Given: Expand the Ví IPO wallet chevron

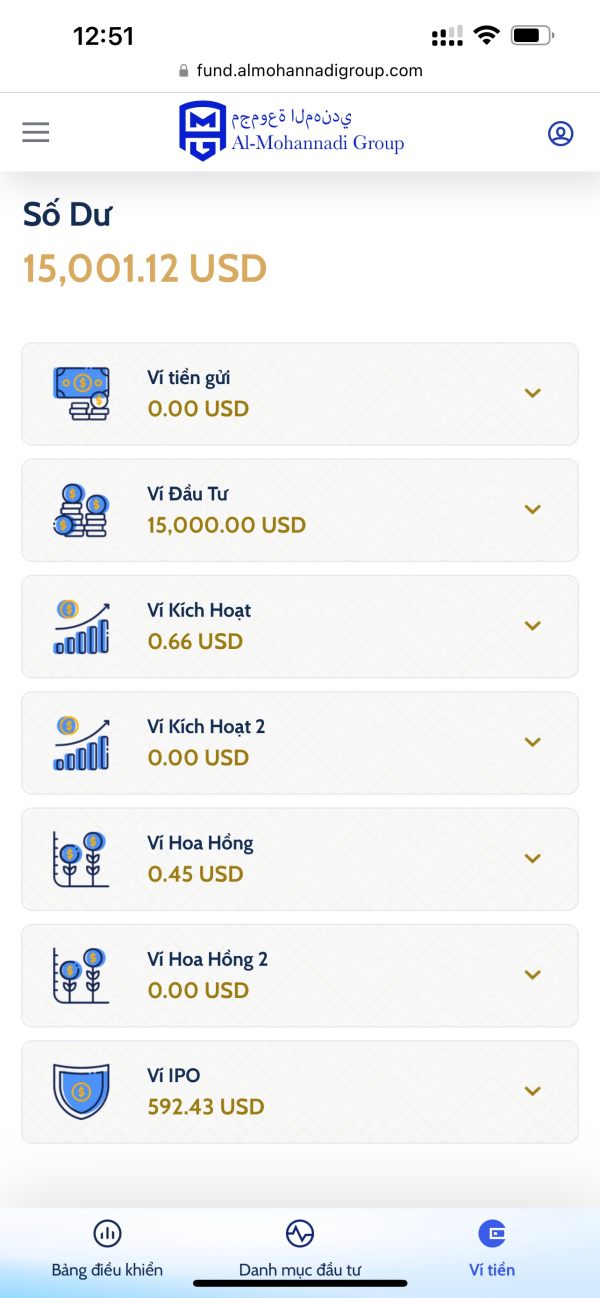Looking at the screenshot, I should click(x=533, y=1091).
